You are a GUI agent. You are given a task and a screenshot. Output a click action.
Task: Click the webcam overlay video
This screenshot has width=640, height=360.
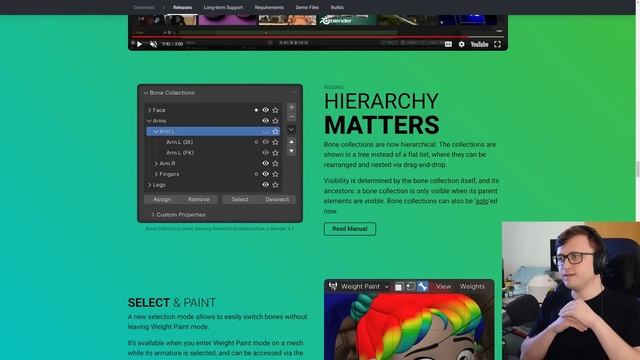[571, 291]
